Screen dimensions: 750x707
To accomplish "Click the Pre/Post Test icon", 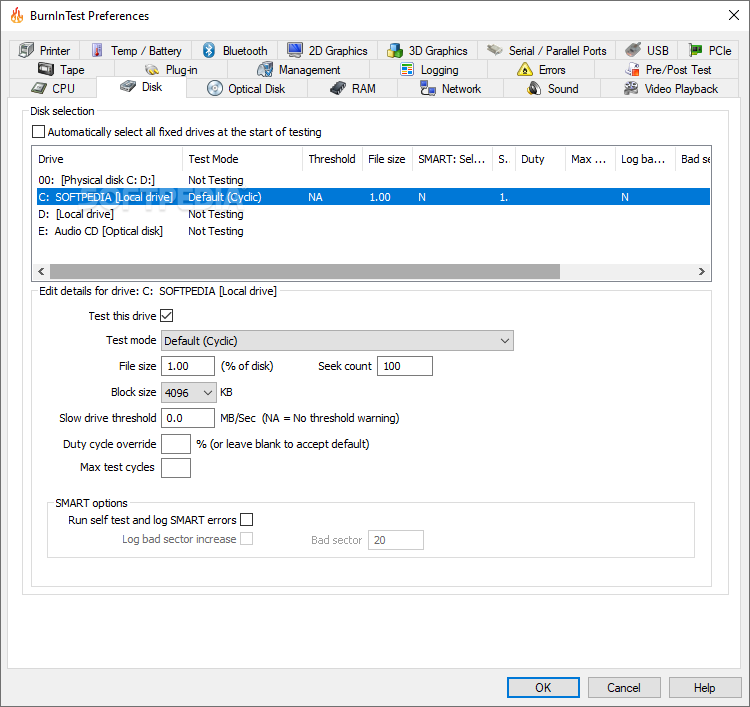I will (x=632, y=69).
